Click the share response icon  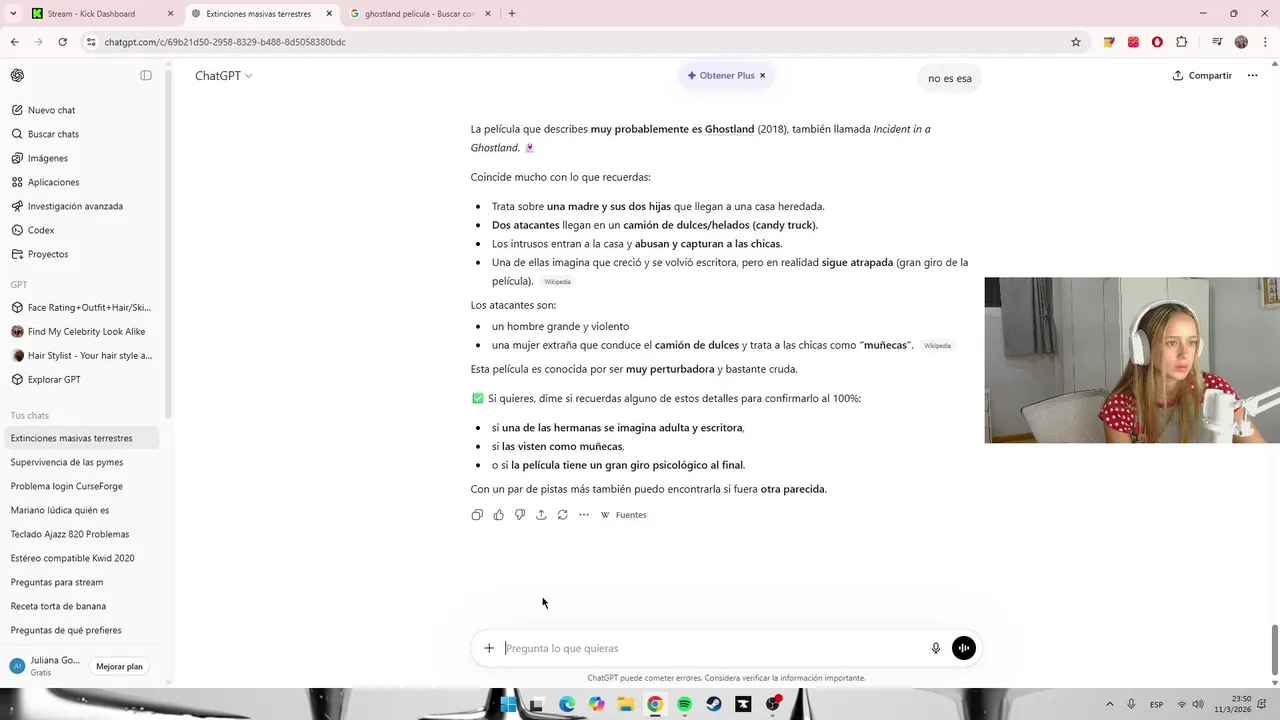click(541, 515)
